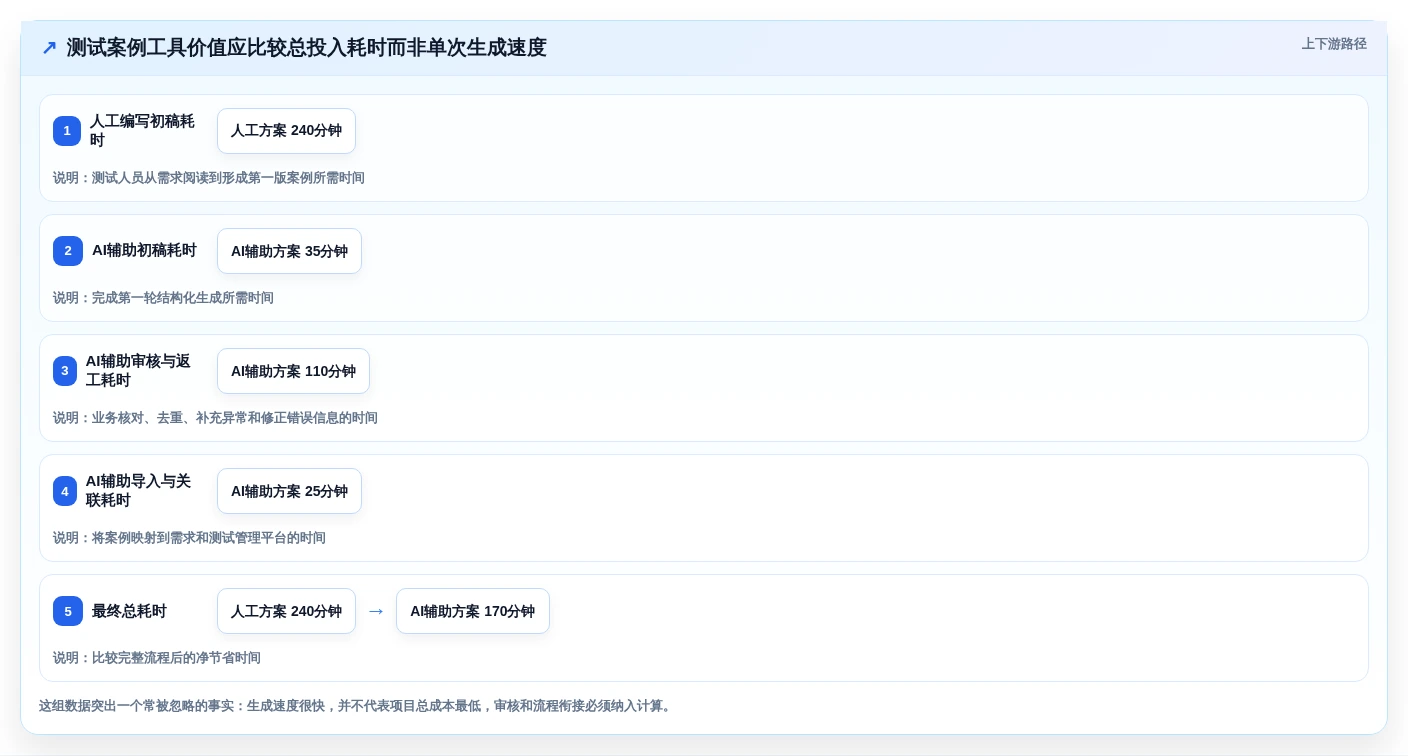This screenshot has height=756, width=1408.
Task: Click the description 测试人员从需求阅读到形成第一版案例所需时间
Action: click(209, 178)
